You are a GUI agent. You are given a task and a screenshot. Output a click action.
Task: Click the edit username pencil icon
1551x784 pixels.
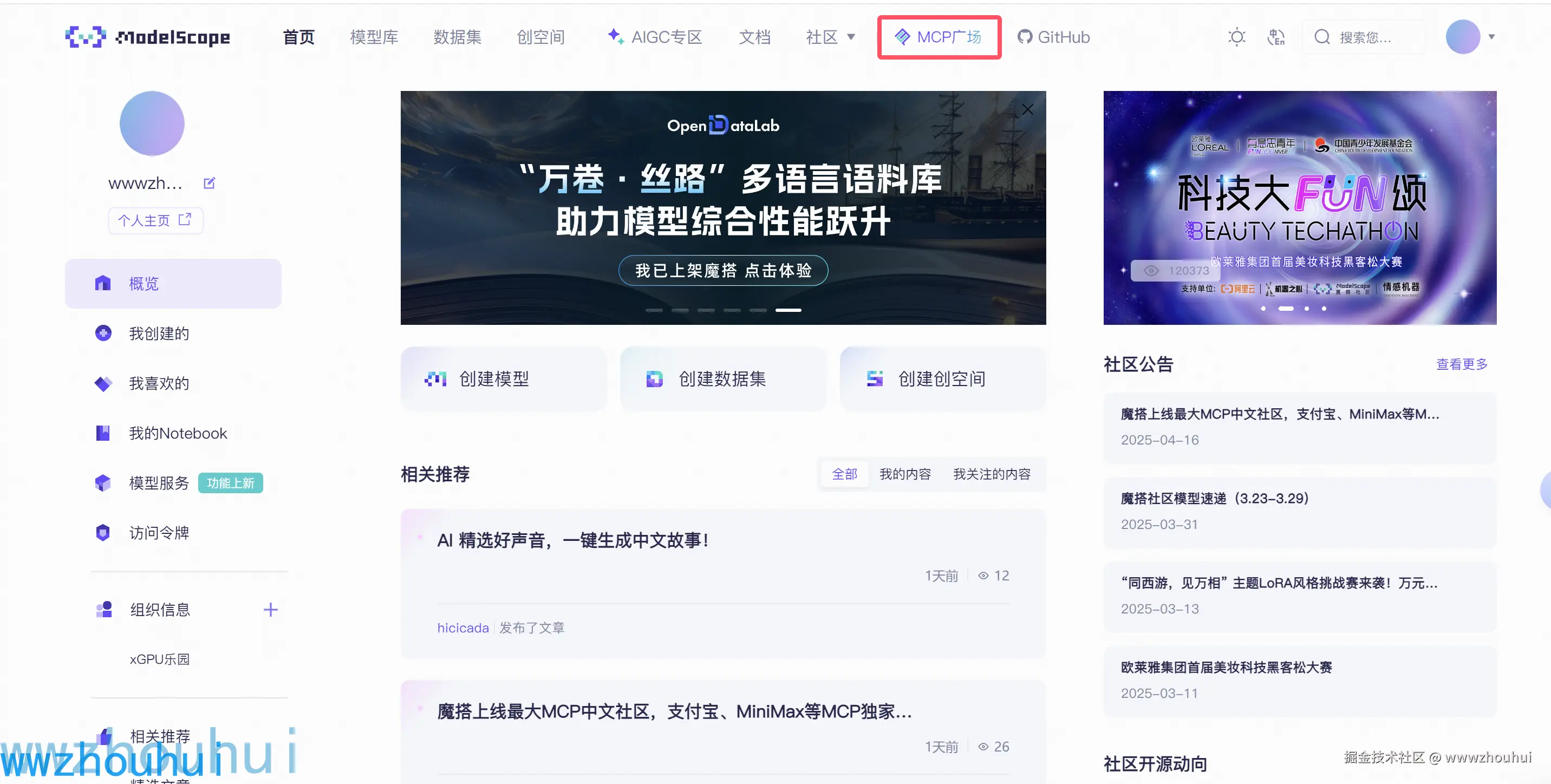209,183
